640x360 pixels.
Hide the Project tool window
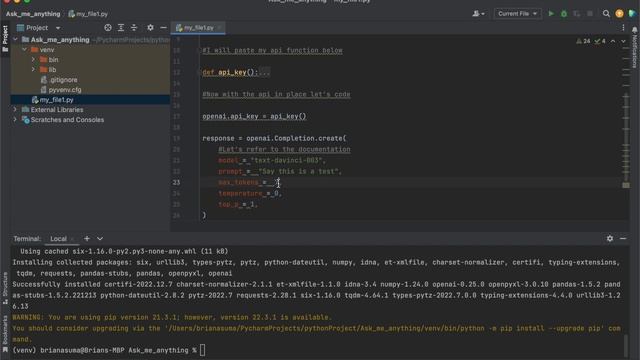click(163, 27)
